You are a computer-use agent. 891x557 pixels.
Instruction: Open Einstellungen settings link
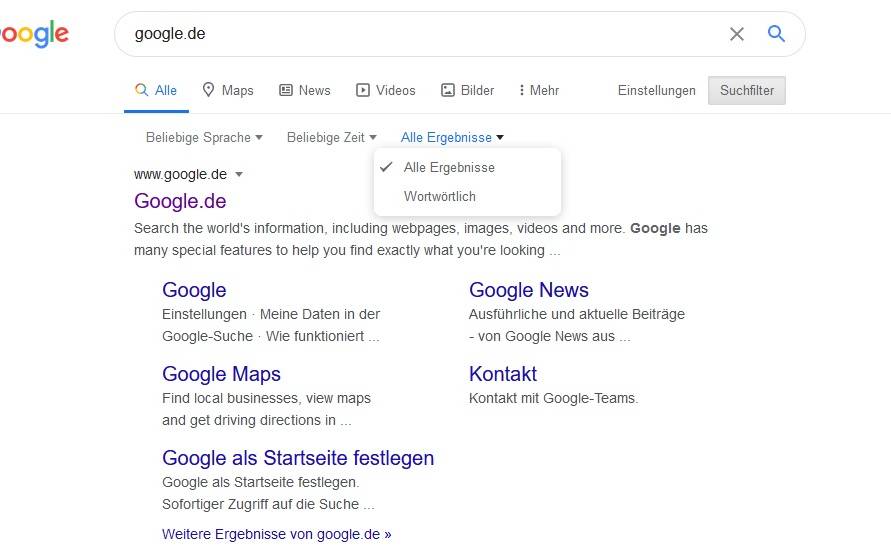(x=656, y=90)
